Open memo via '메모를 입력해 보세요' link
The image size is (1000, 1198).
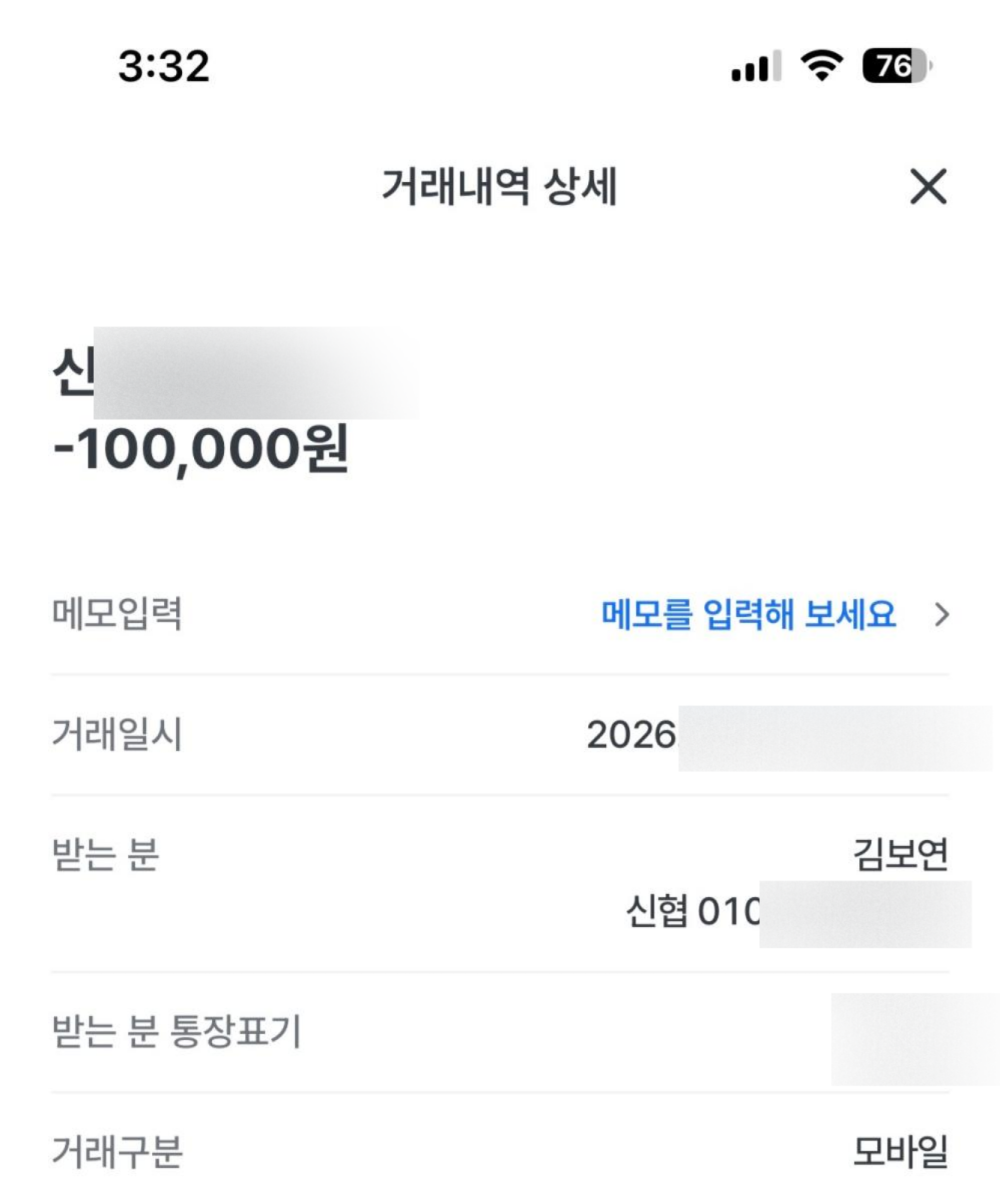click(x=748, y=614)
